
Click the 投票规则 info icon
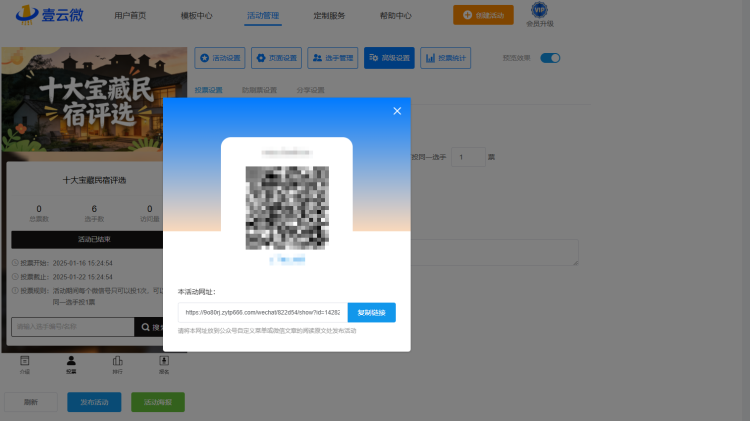15,290
